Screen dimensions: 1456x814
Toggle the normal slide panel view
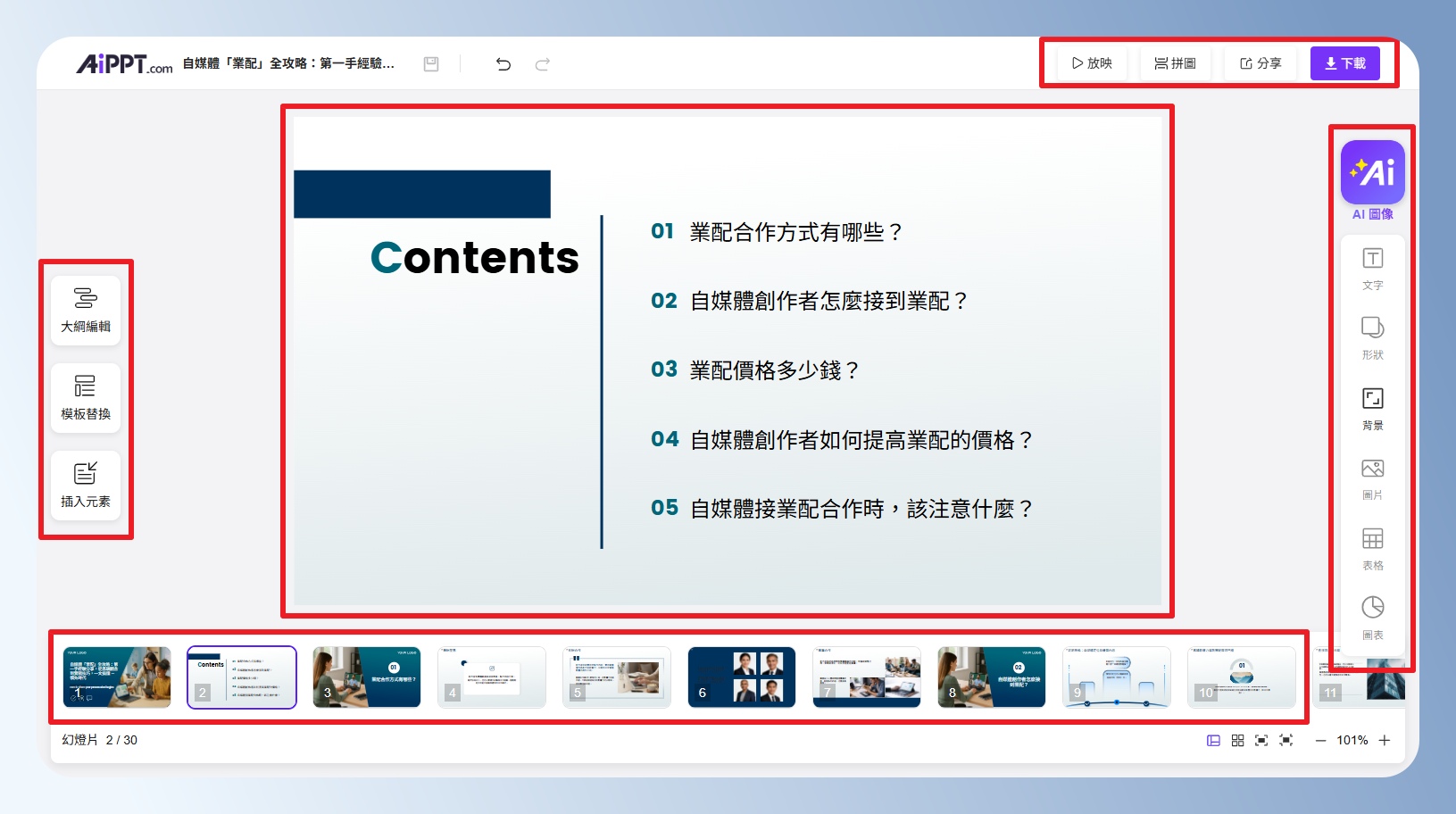point(1213,741)
